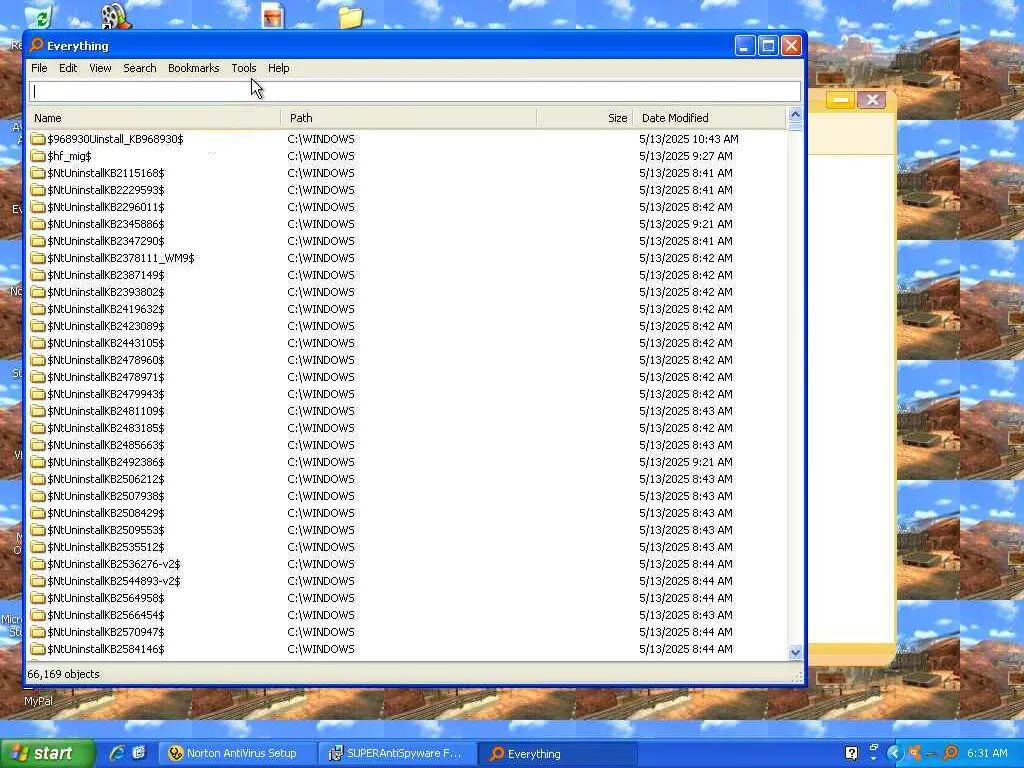
Task: Launch Internet Explorer from Quick Launch
Action: [x=116, y=753]
